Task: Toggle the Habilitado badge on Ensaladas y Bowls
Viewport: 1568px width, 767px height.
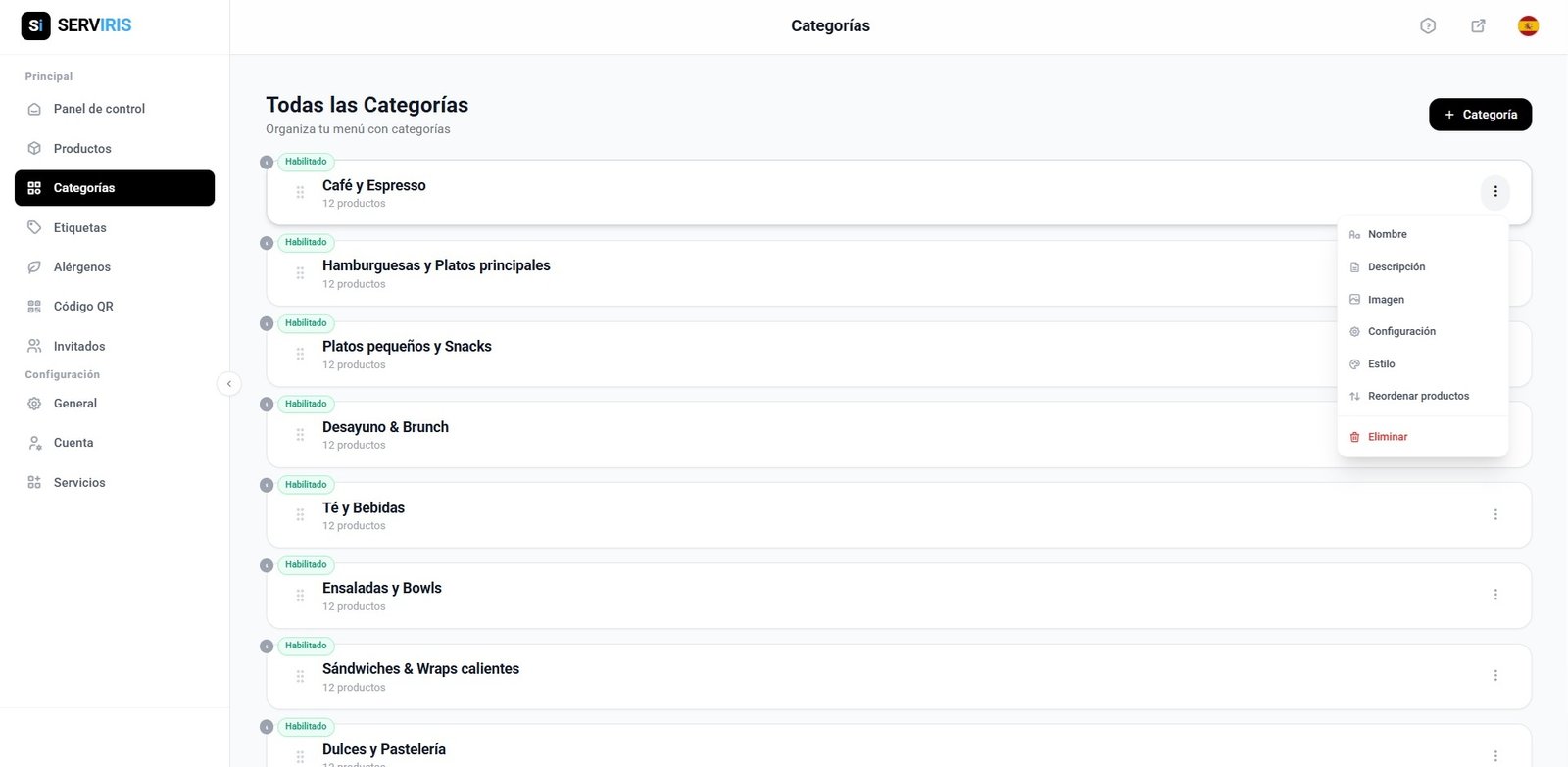Action: [x=305, y=564]
